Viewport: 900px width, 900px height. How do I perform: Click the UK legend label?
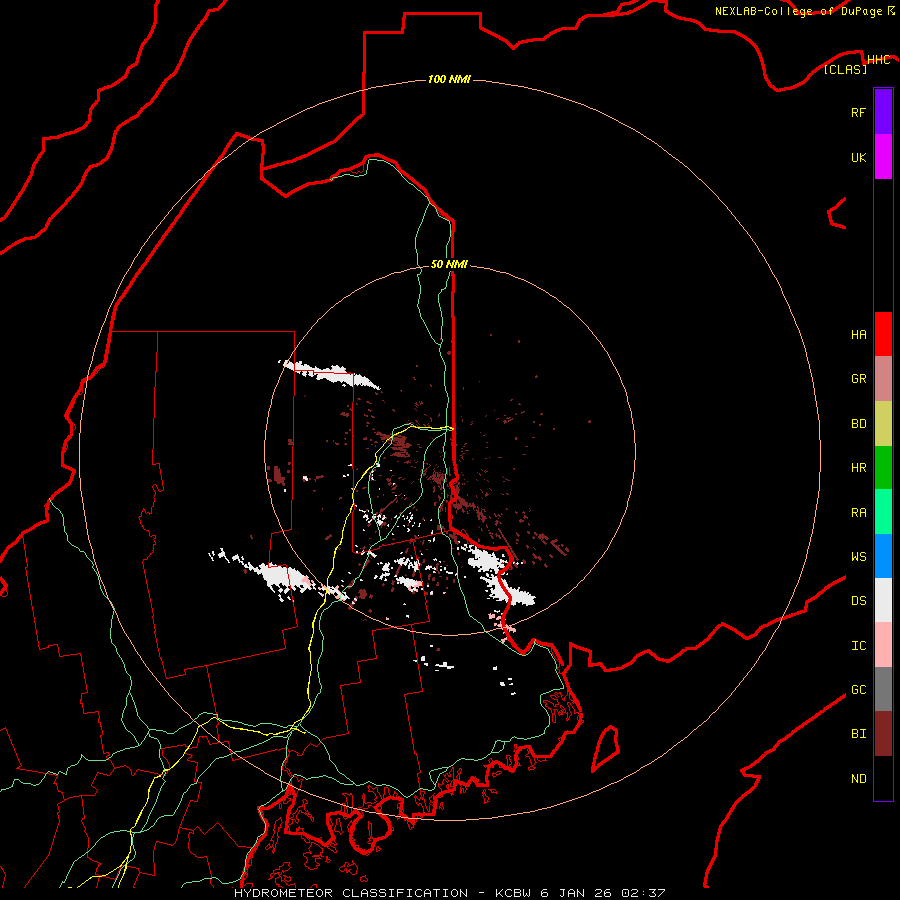(x=858, y=157)
